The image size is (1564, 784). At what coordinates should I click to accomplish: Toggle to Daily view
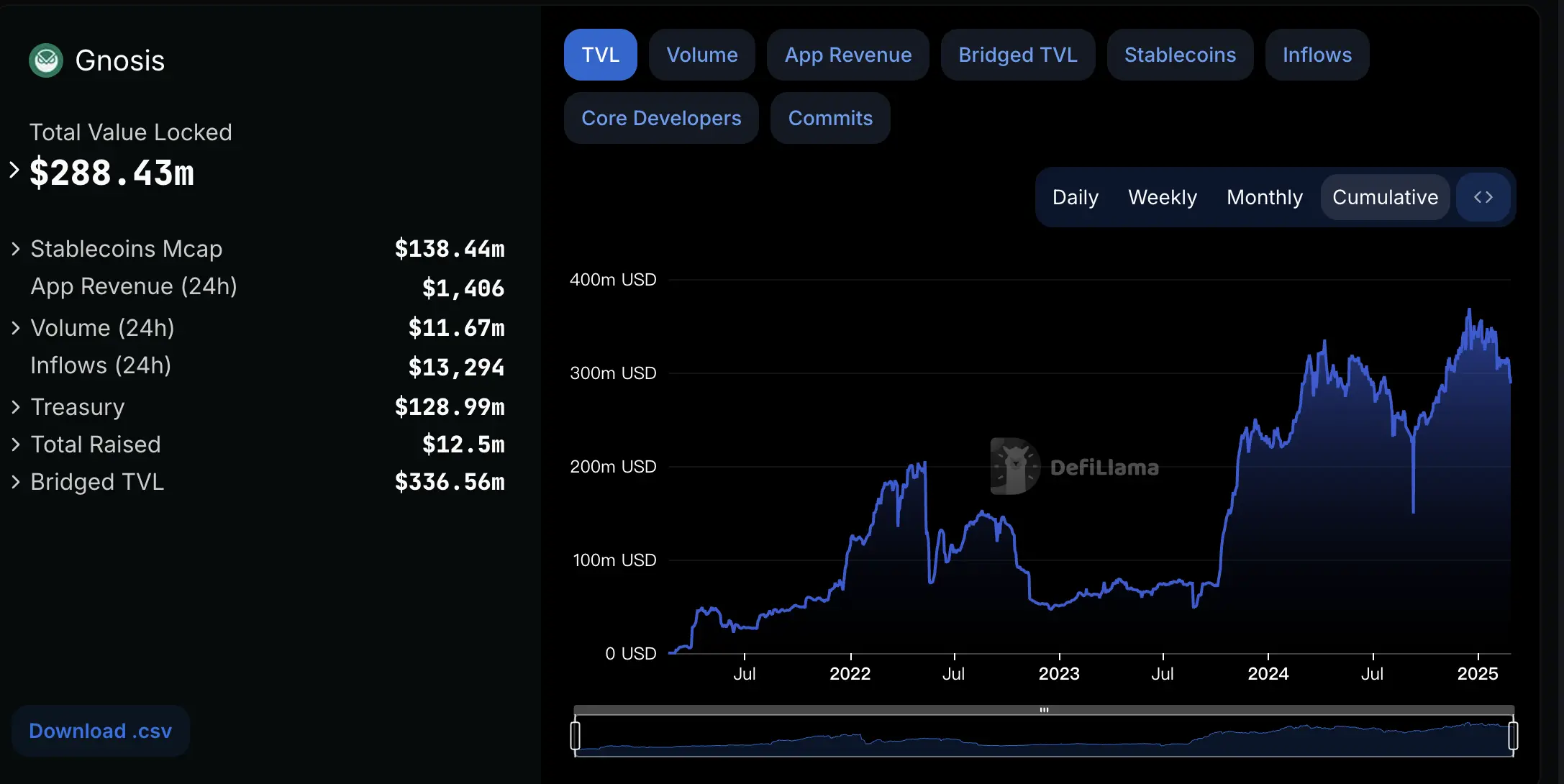pyautogui.click(x=1075, y=197)
